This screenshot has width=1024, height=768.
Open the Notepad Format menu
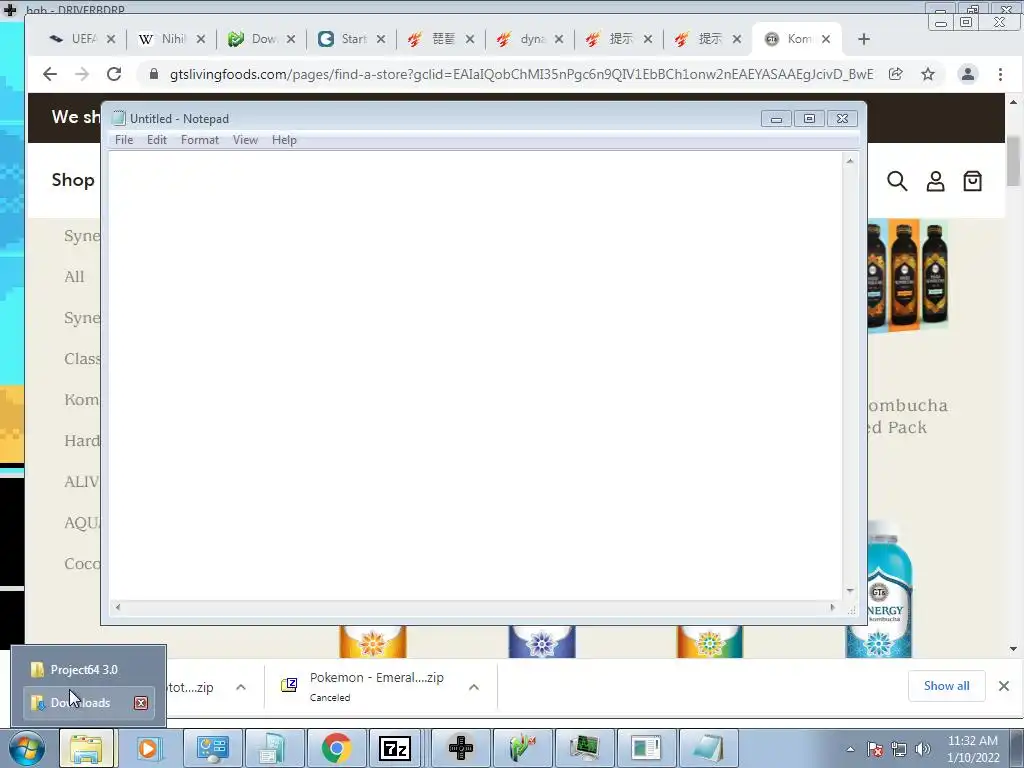tap(200, 140)
